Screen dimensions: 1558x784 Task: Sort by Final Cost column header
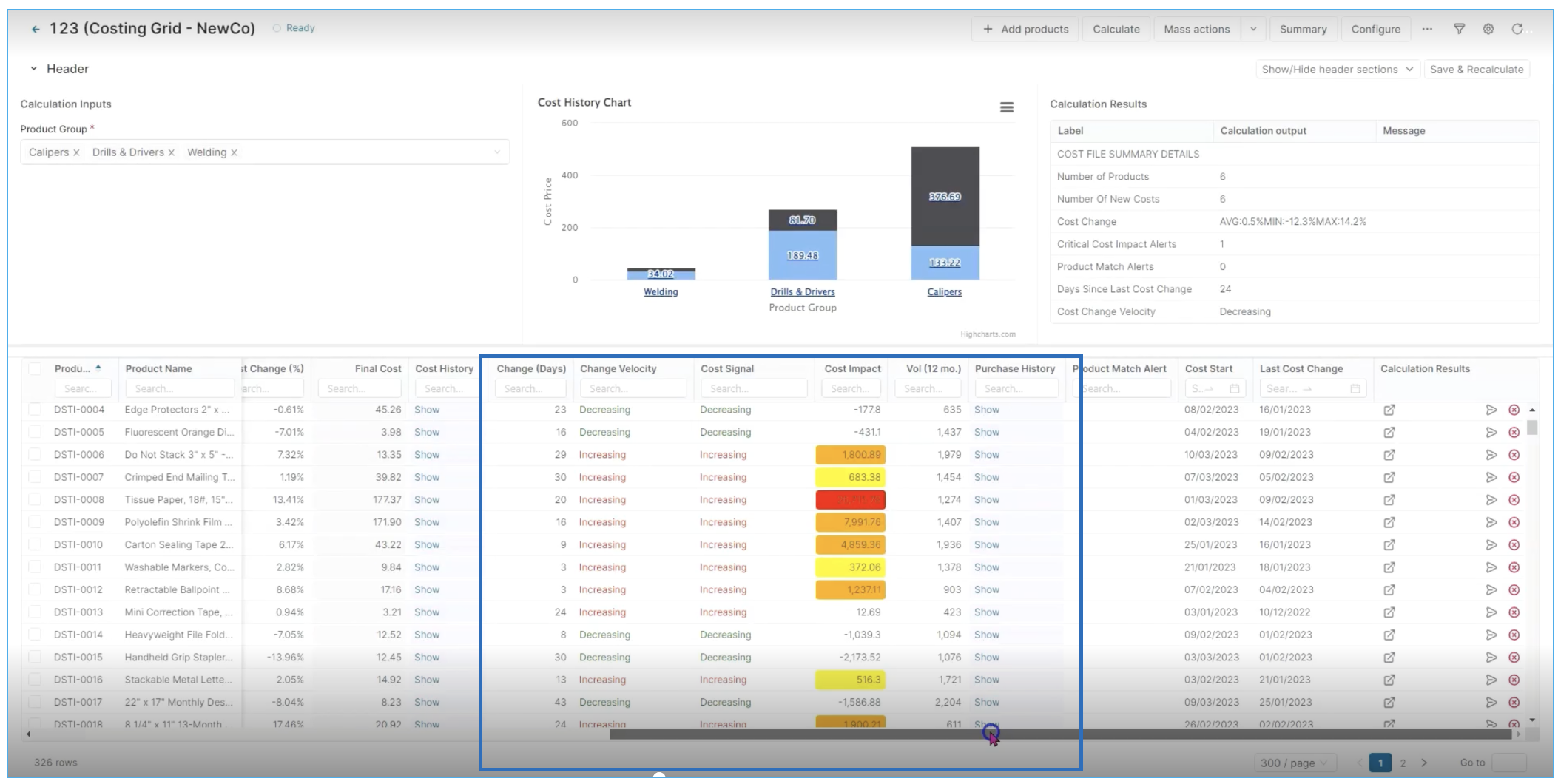pos(377,368)
